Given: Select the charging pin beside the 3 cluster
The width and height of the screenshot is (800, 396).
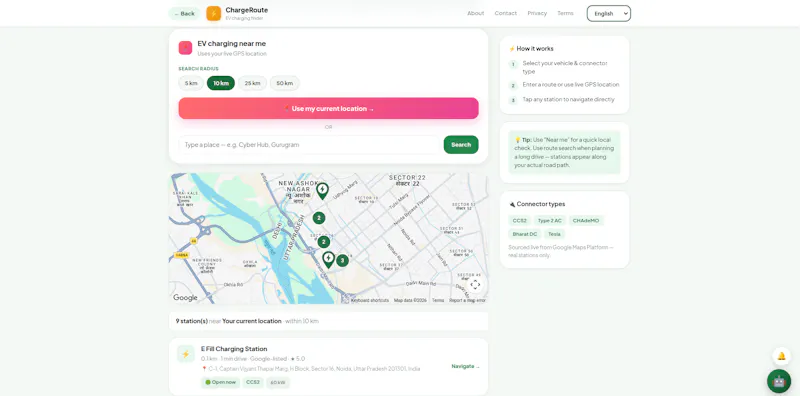Looking at the screenshot, I should 328,260.
